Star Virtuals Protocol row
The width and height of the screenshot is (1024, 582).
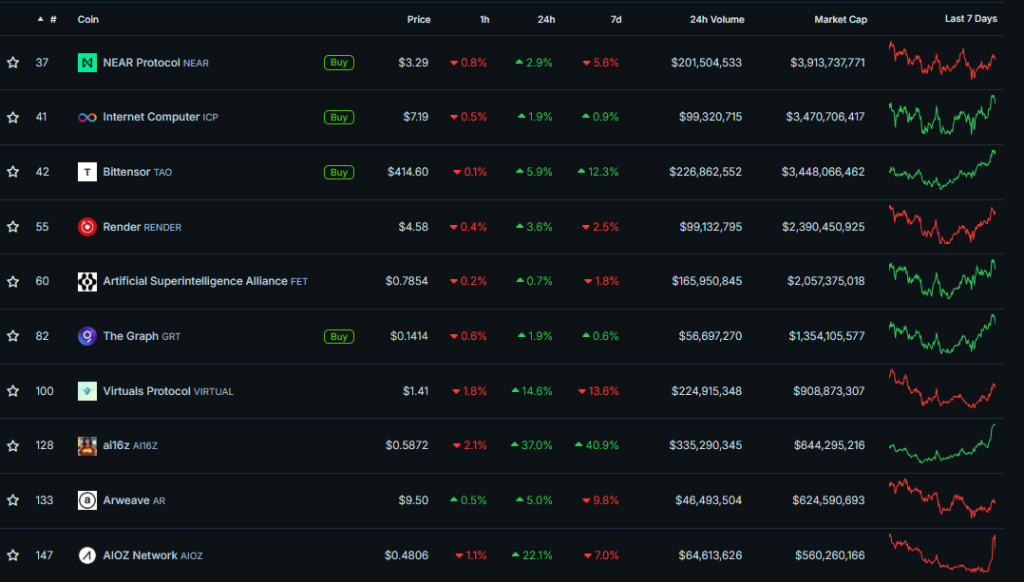click(x=13, y=391)
